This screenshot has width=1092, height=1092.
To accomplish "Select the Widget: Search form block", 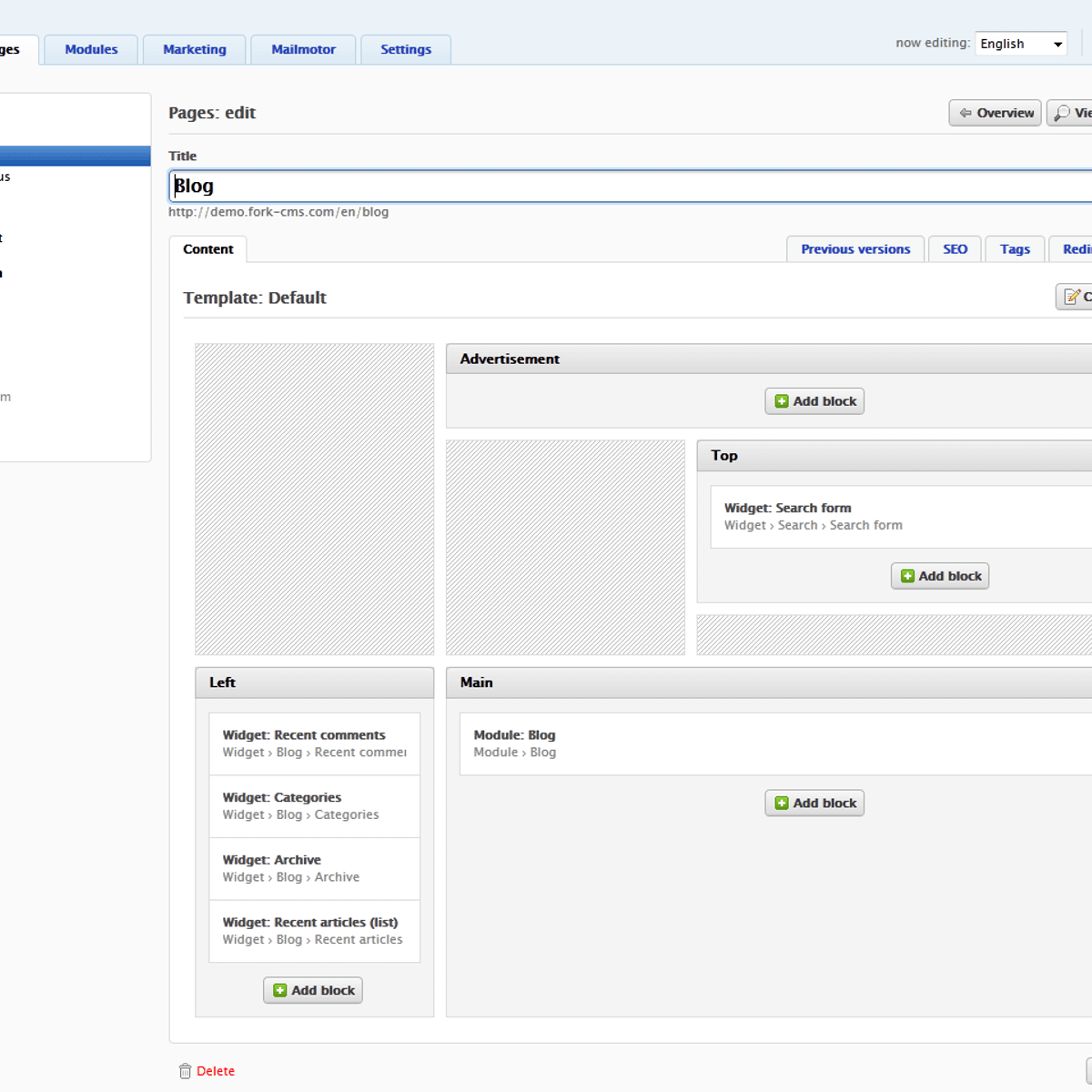I will click(x=901, y=517).
